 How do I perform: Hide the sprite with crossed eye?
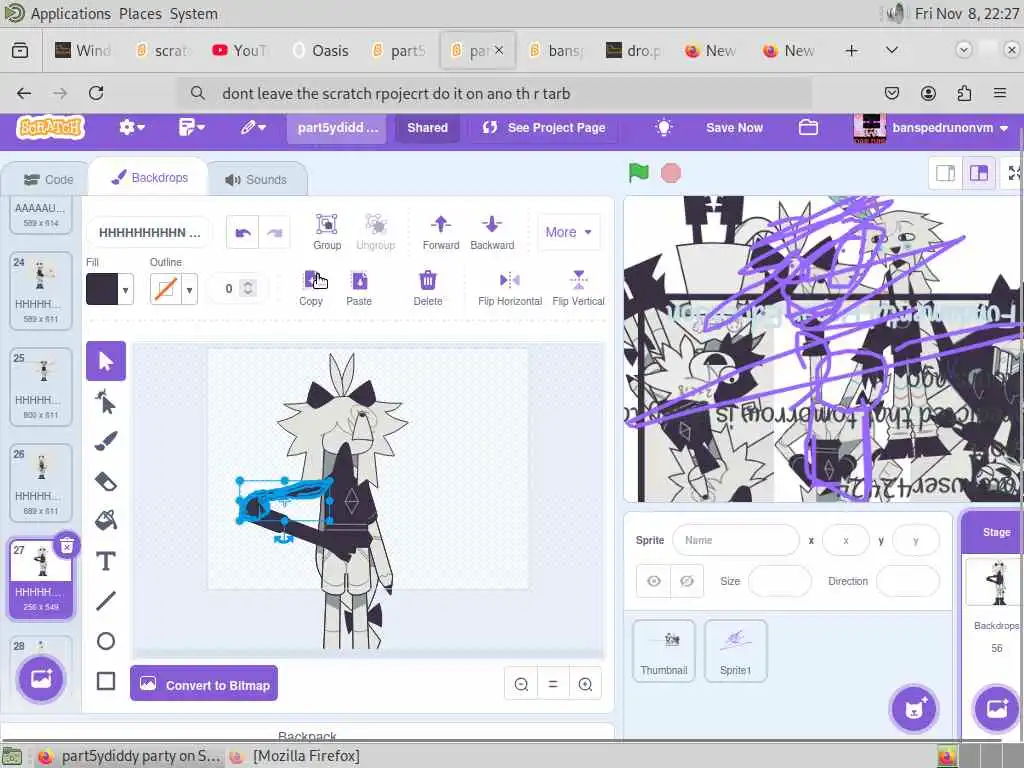686,581
